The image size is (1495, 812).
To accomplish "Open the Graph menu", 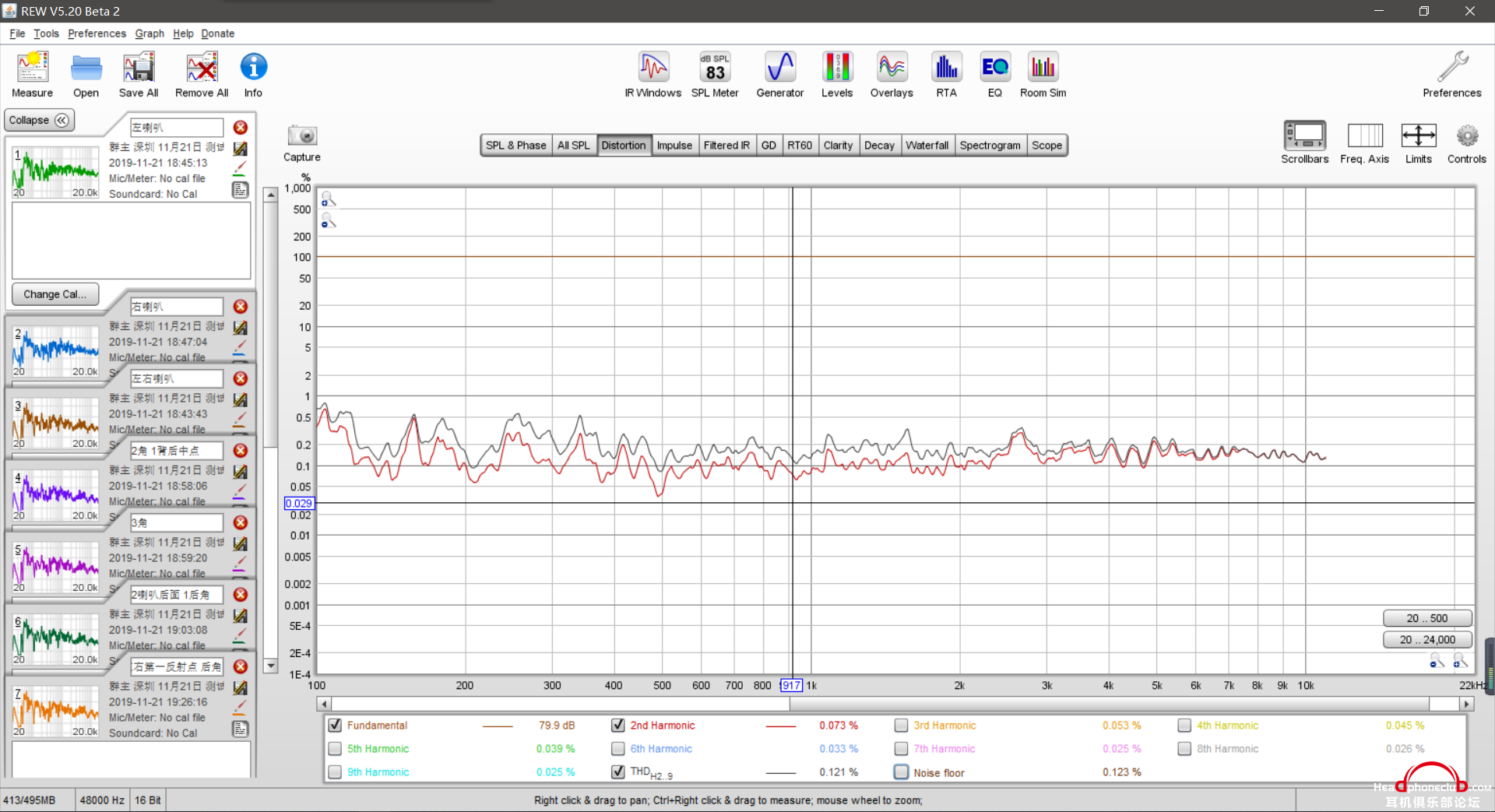I will 149,33.
